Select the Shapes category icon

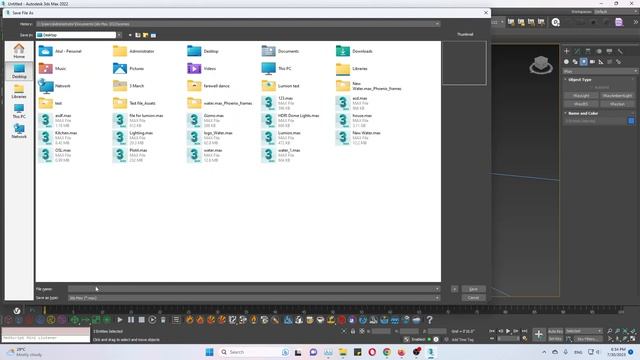coord(575,62)
